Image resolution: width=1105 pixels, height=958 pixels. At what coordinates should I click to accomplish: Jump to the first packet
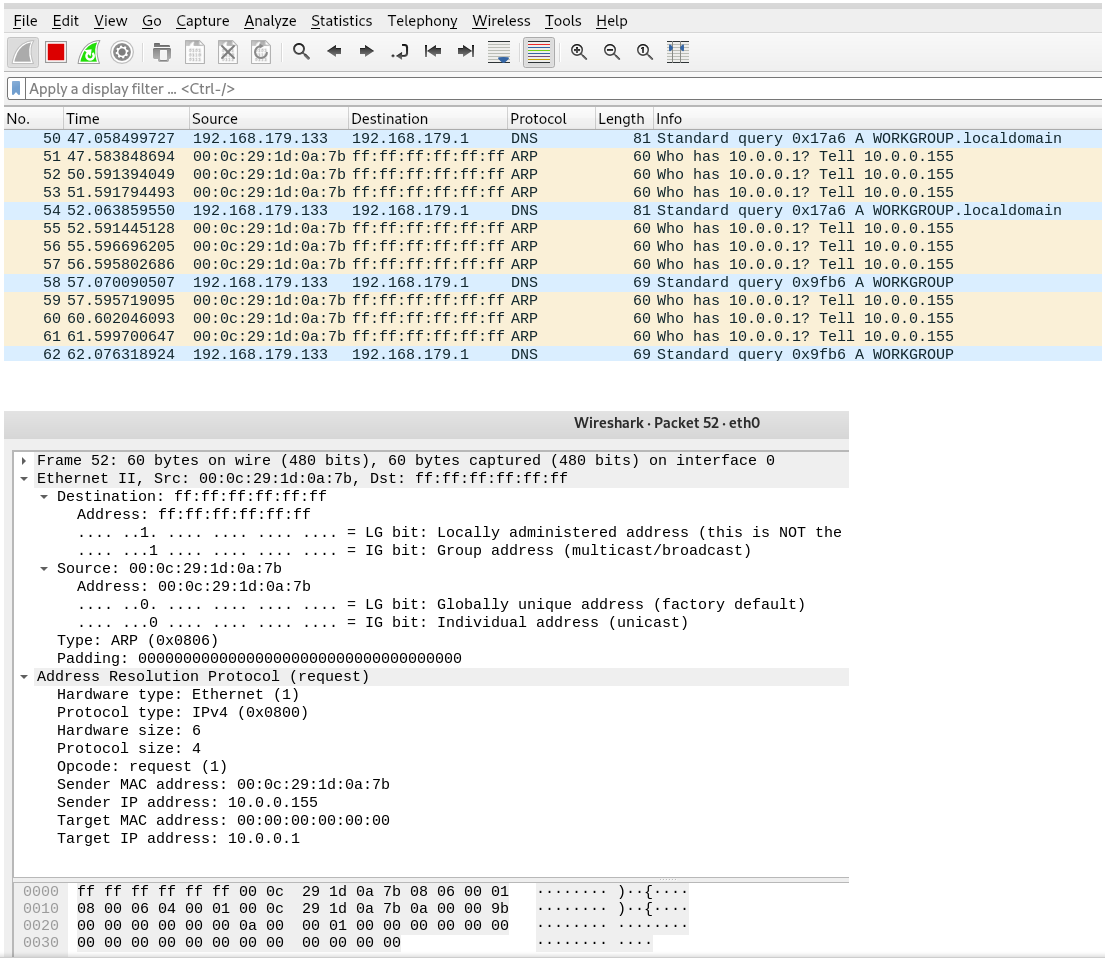coord(433,52)
